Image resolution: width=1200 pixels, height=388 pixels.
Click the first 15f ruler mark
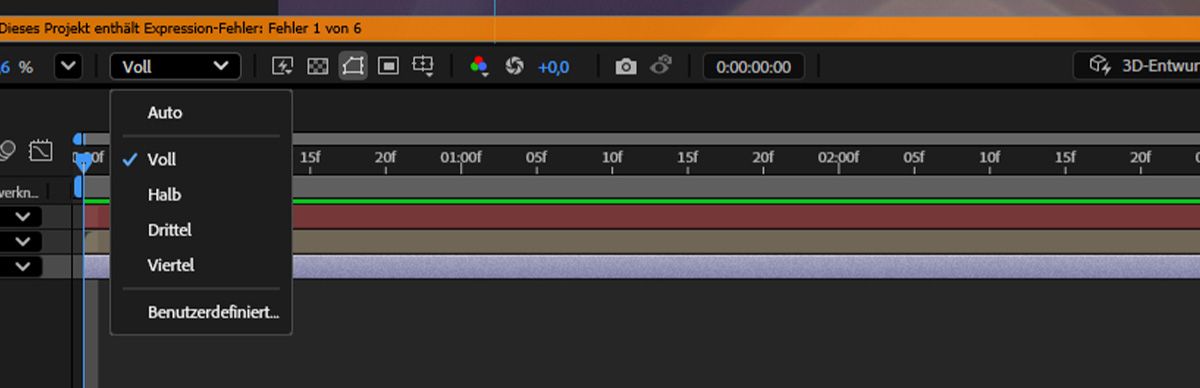(x=310, y=157)
